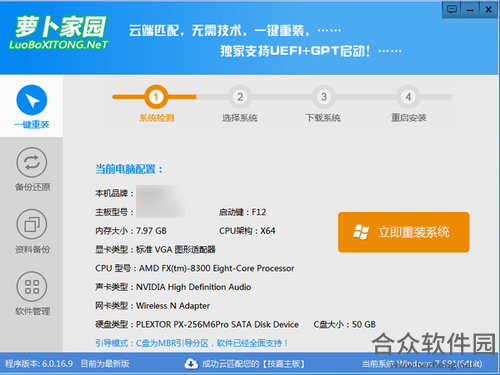
Task: Click the cloud download icon in status bar
Action: (191, 364)
